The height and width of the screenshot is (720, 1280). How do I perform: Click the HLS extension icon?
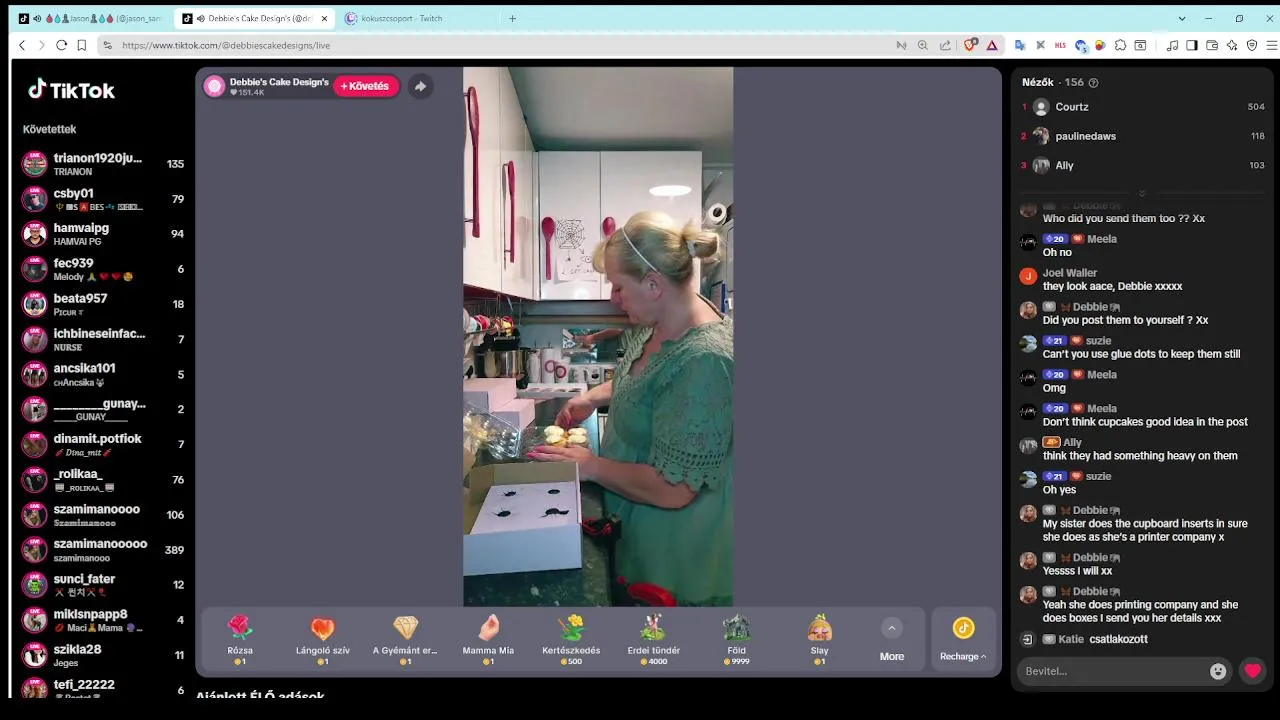[1060, 45]
